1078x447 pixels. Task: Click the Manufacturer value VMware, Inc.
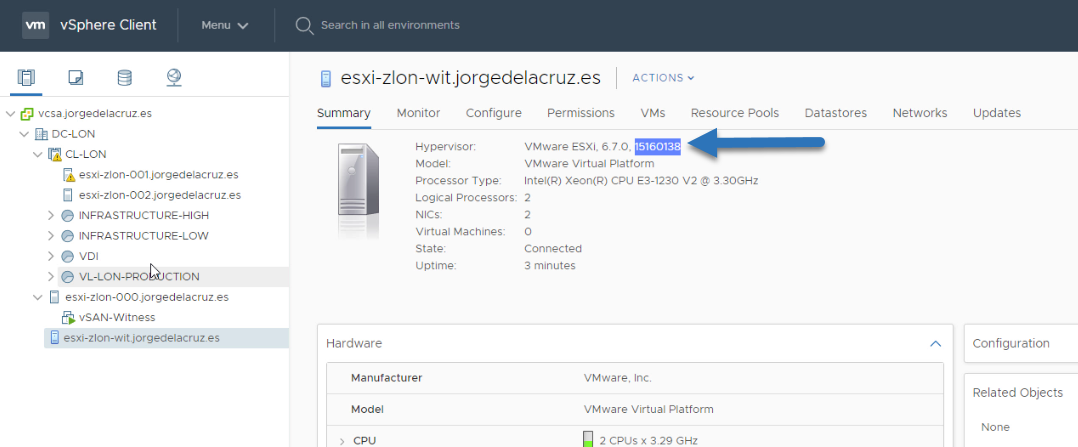click(x=617, y=378)
